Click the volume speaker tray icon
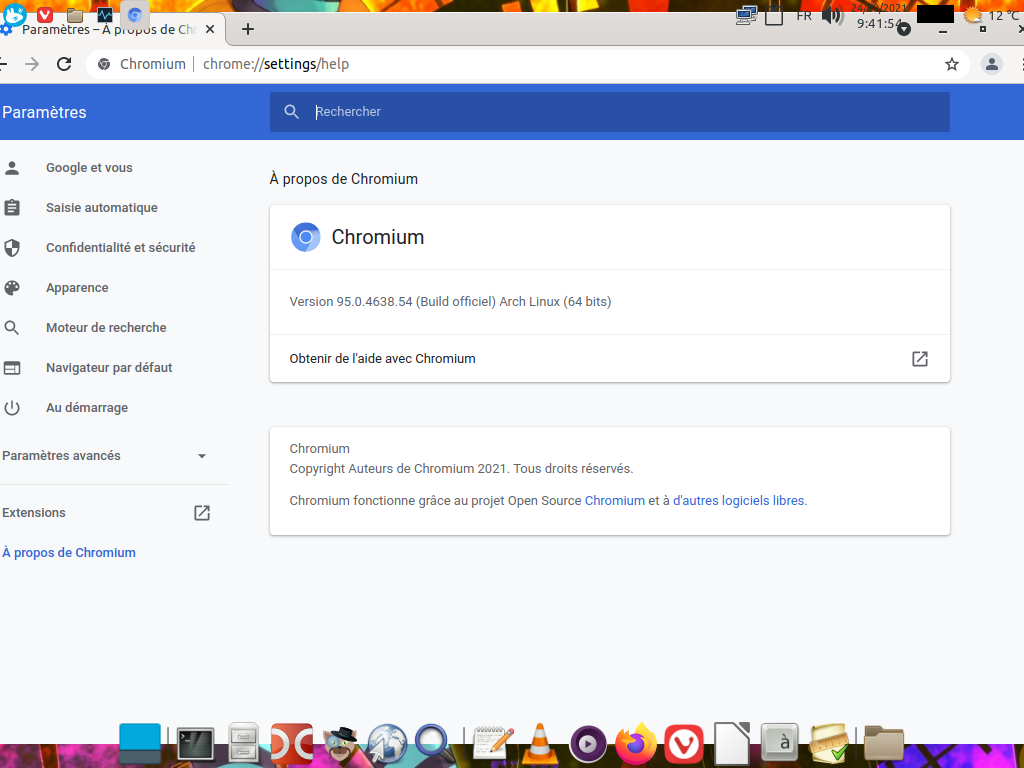1024x768 pixels. click(x=832, y=14)
